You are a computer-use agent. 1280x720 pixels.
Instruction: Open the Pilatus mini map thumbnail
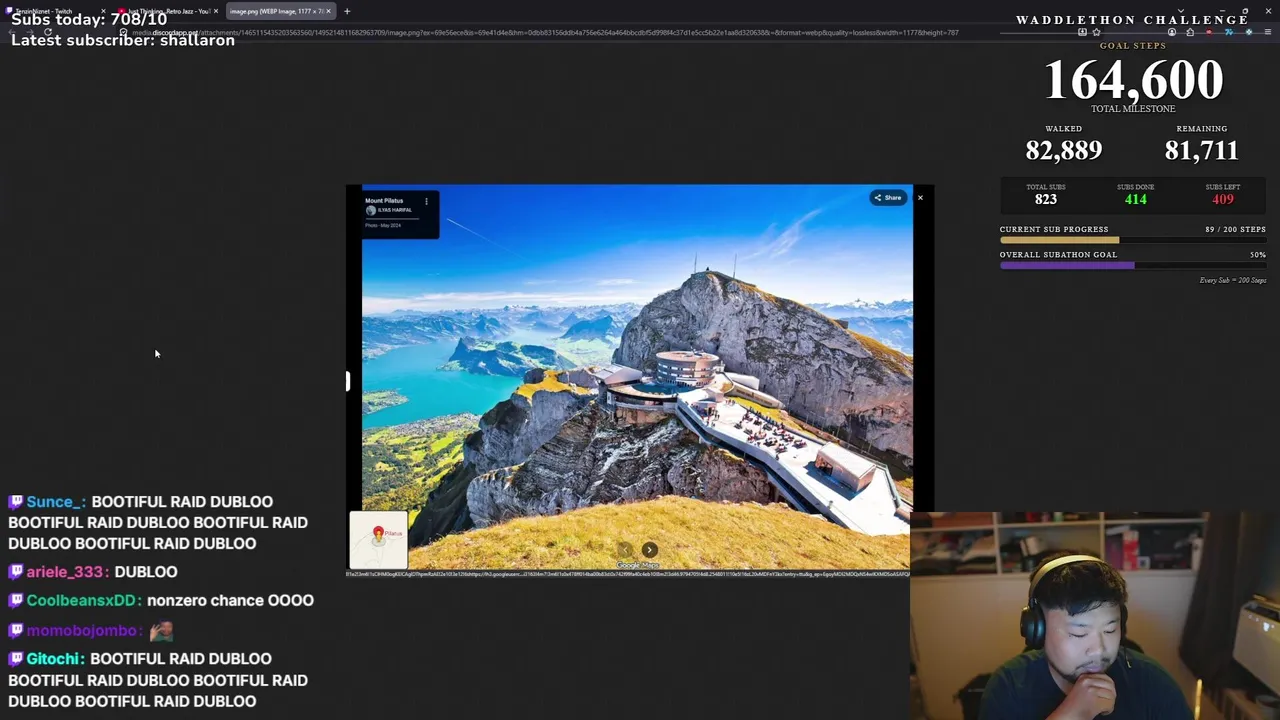point(378,540)
